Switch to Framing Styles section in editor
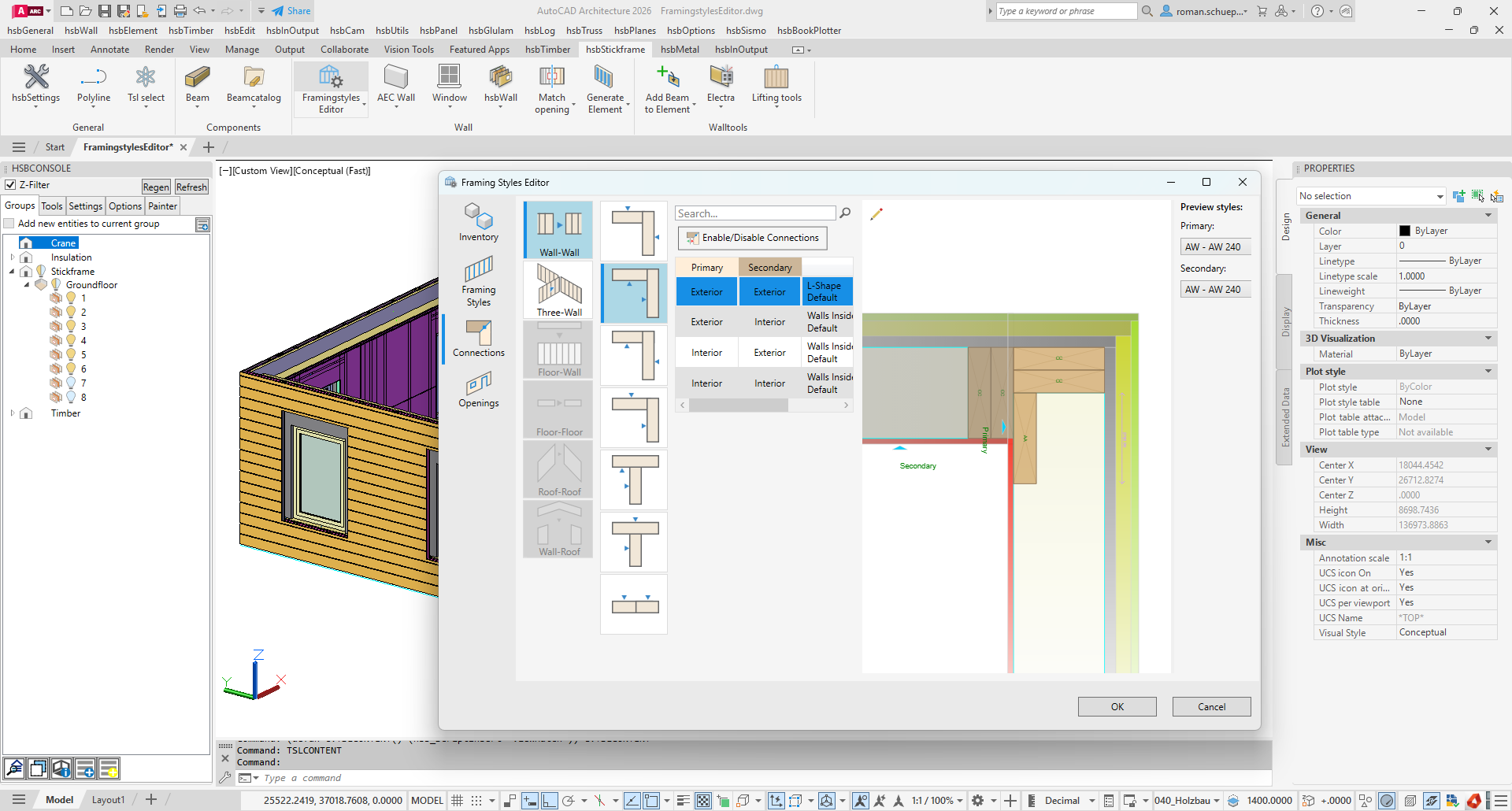 coord(479,281)
